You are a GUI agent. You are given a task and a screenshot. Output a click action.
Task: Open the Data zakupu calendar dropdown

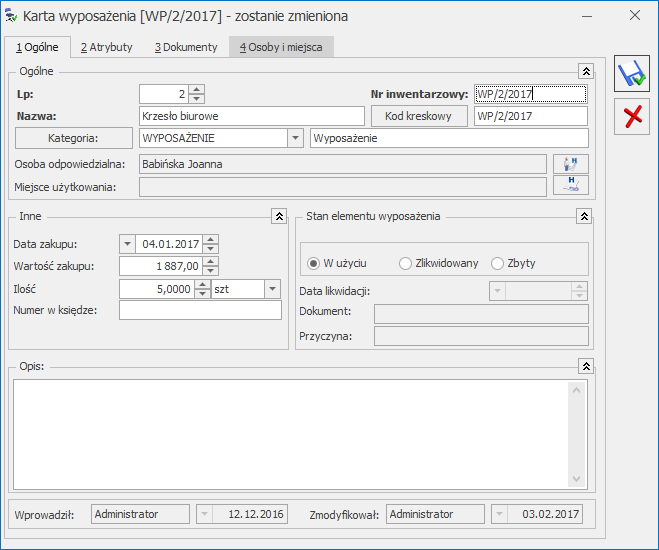point(127,243)
